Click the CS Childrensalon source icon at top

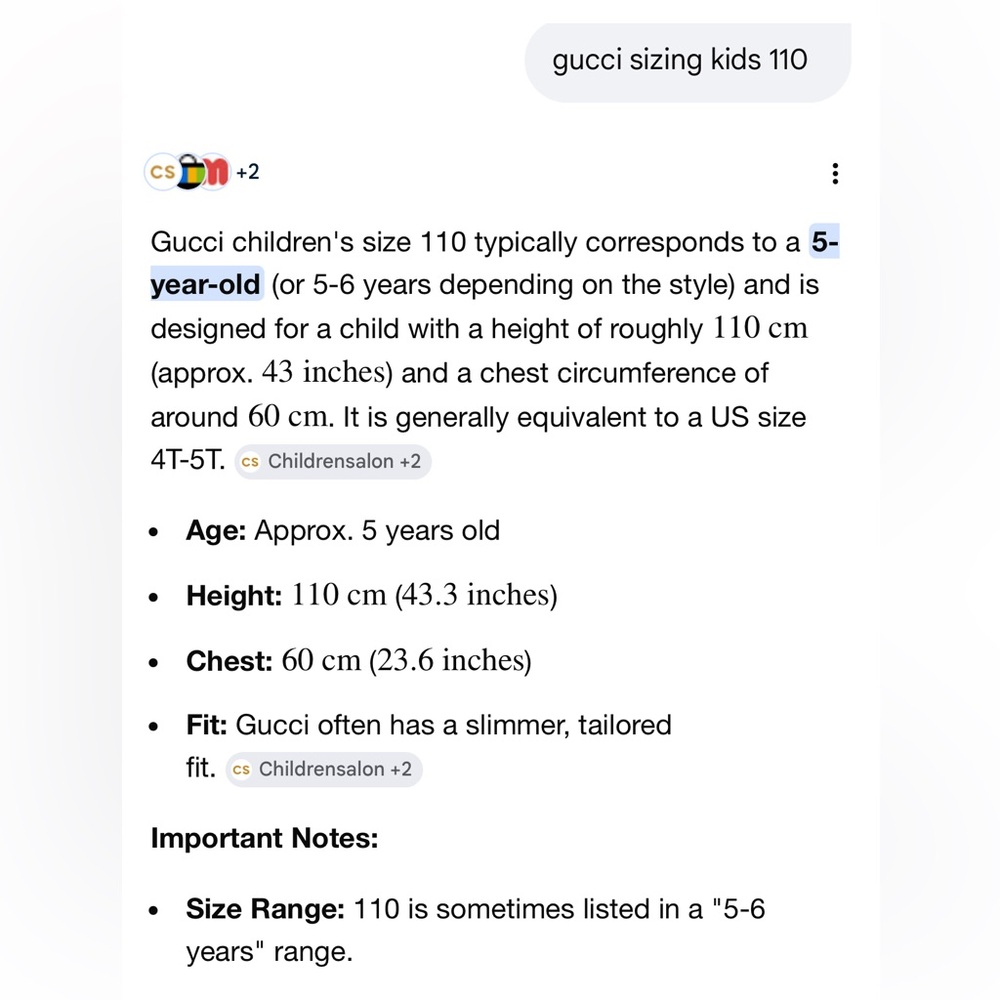click(161, 172)
